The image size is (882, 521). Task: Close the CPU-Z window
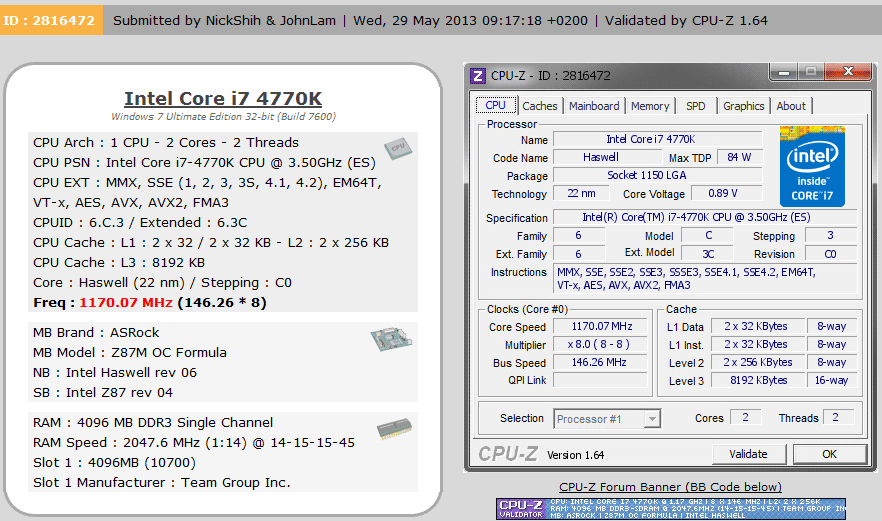848,71
